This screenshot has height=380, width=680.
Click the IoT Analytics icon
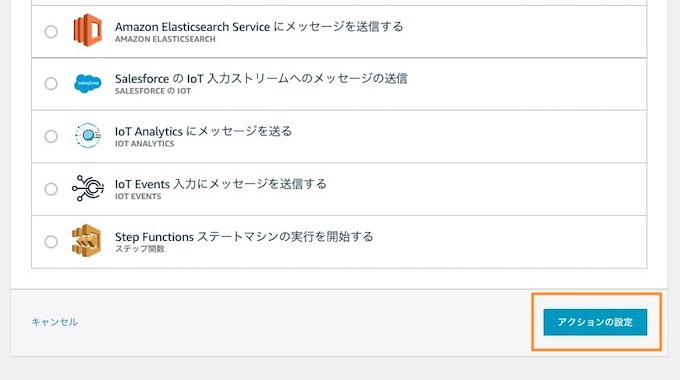pyautogui.click(x=88, y=135)
